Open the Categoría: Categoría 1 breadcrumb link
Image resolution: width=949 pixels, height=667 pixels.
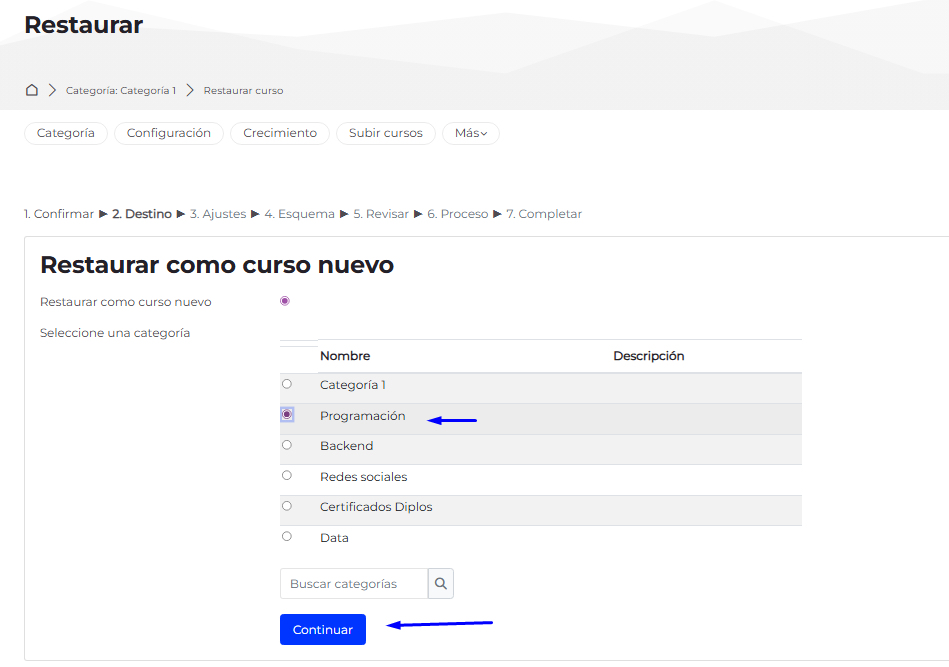pyautogui.click(x=121, y=91)
